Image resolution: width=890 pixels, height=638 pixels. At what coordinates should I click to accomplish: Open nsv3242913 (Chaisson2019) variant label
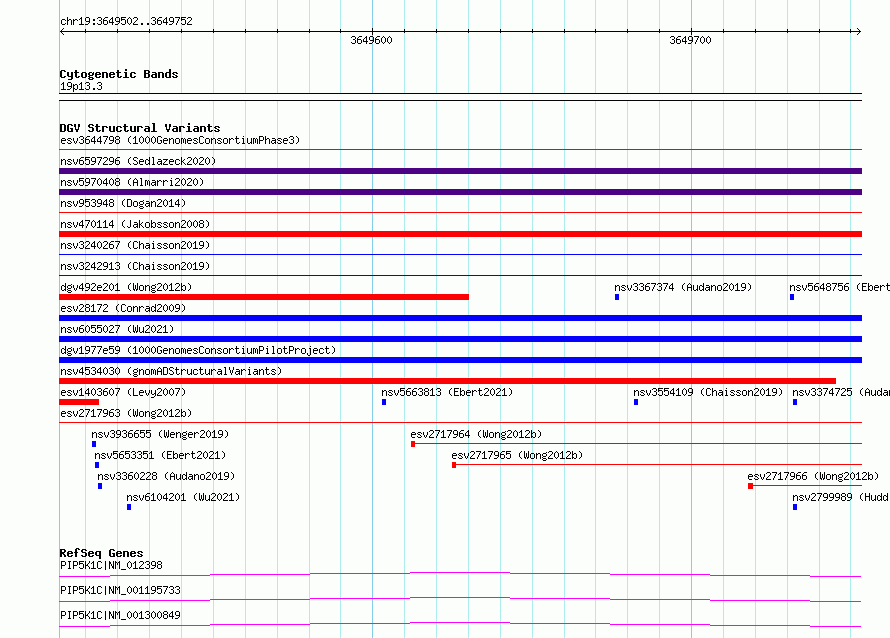tap(135, 266)
